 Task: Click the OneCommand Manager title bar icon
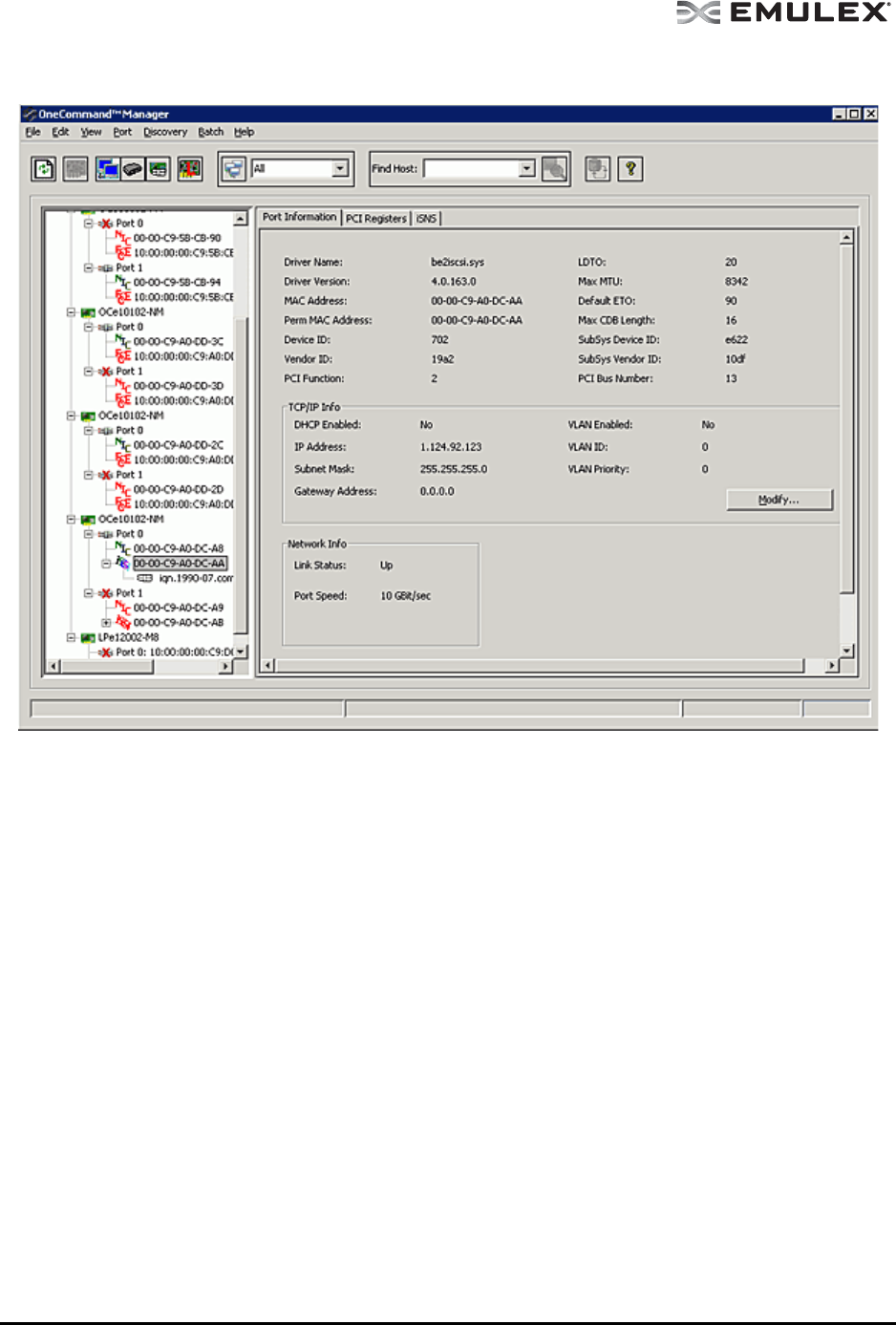pos(30,114)
